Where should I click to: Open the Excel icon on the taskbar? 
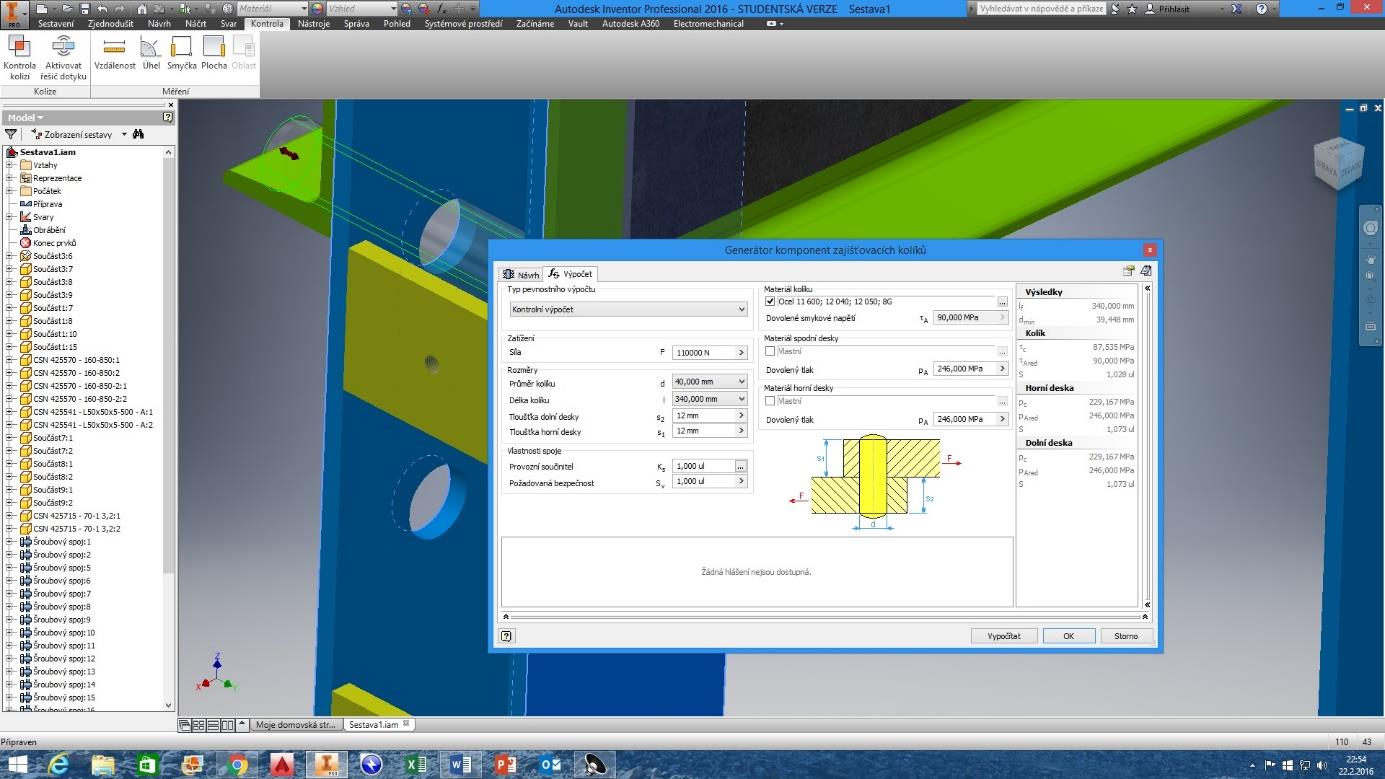[x=416, y=765]
